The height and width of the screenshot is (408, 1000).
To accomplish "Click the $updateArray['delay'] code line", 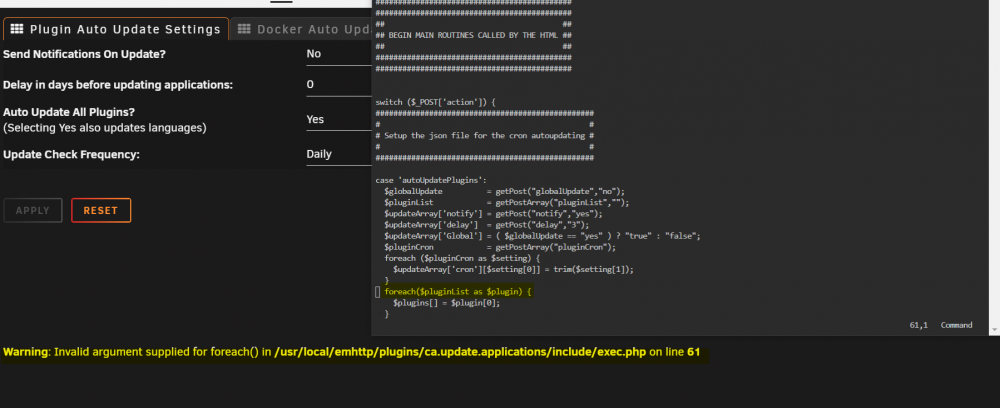I will pos(487,225).
